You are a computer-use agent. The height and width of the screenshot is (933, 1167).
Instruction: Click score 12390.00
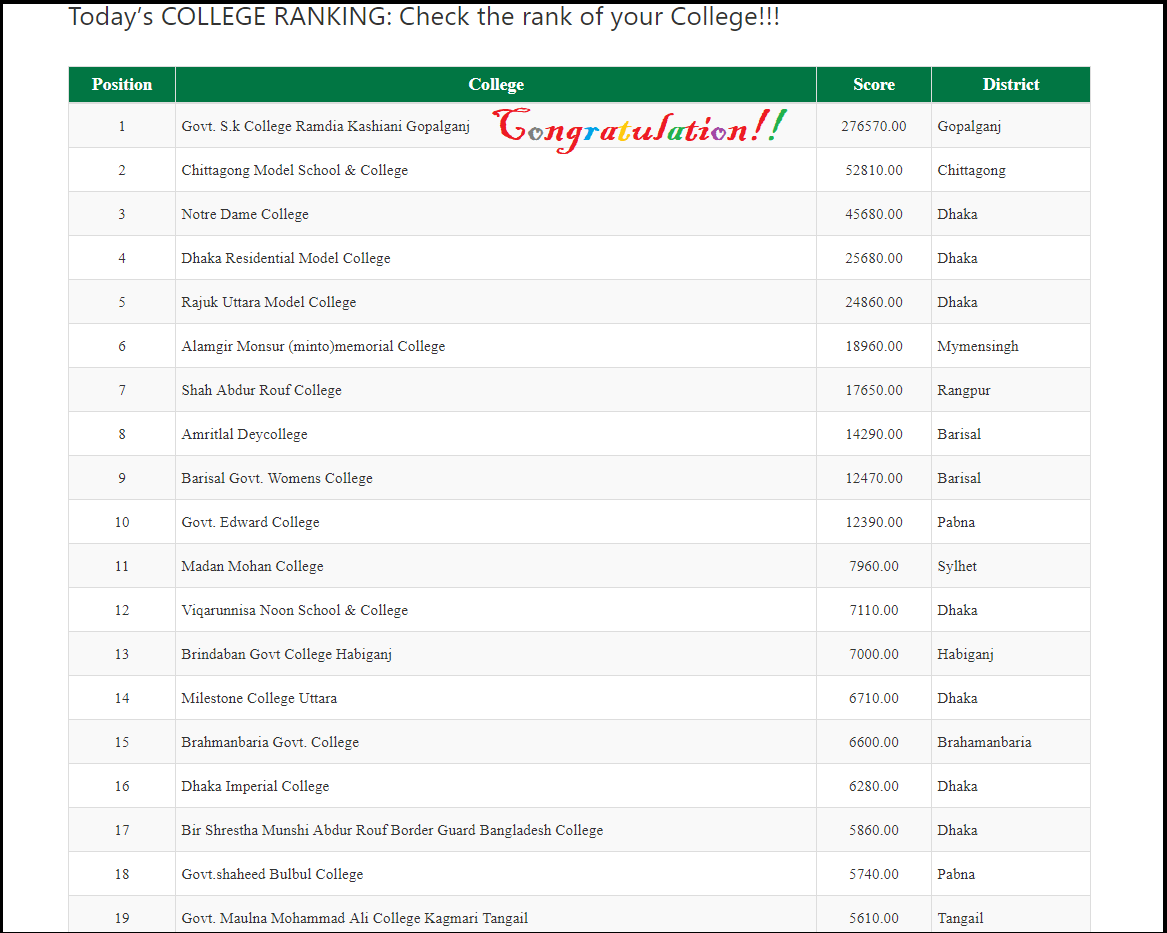tap(874, 522)
